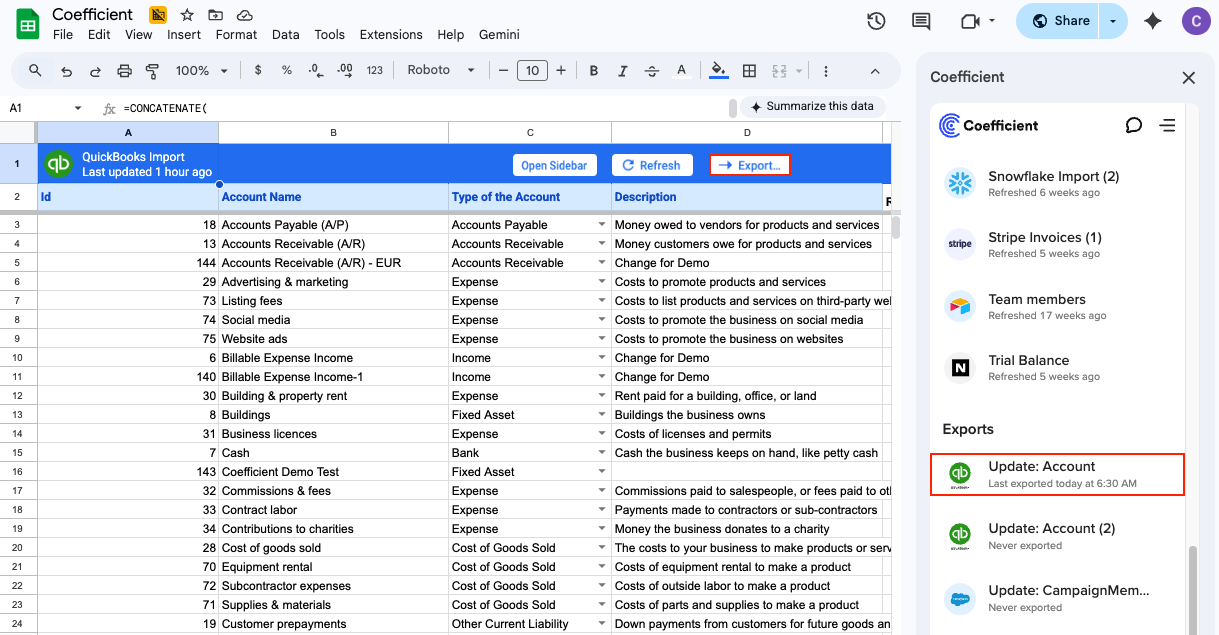The width and height of the screenshot is (1219, 635).
Task: Open version history clock icon
Action: (x=876, y=21)
